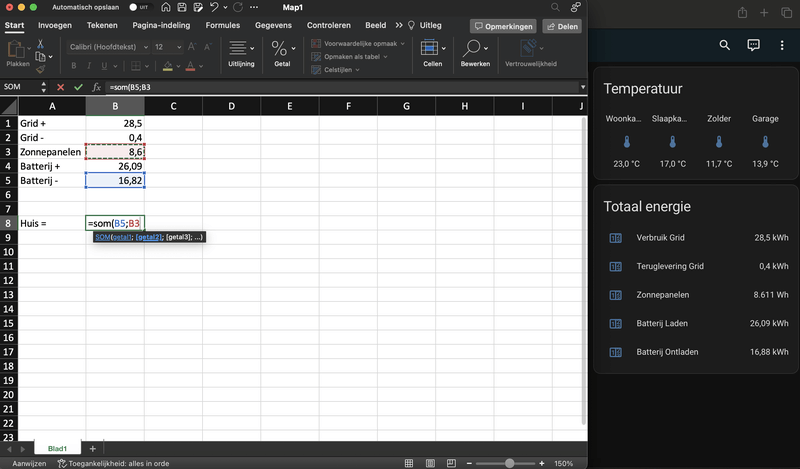The width and height of the screenshot is (800, 469).
Task: Add a new sheet with plus button
Action: click(92, 449)
